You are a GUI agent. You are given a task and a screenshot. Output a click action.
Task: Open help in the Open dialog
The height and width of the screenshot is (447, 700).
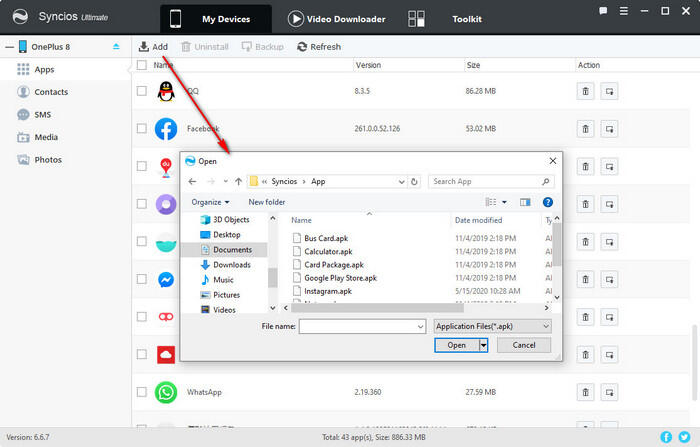click(x=548, y=202)
